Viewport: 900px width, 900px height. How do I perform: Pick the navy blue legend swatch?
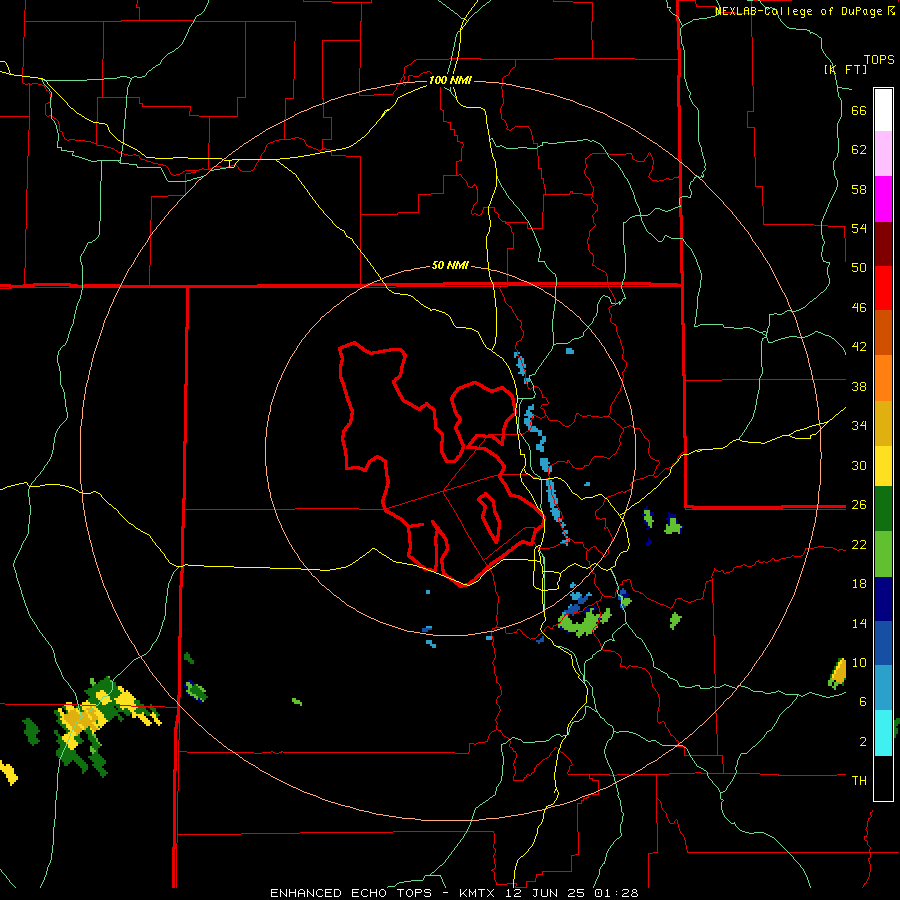(x=883, y=599)
